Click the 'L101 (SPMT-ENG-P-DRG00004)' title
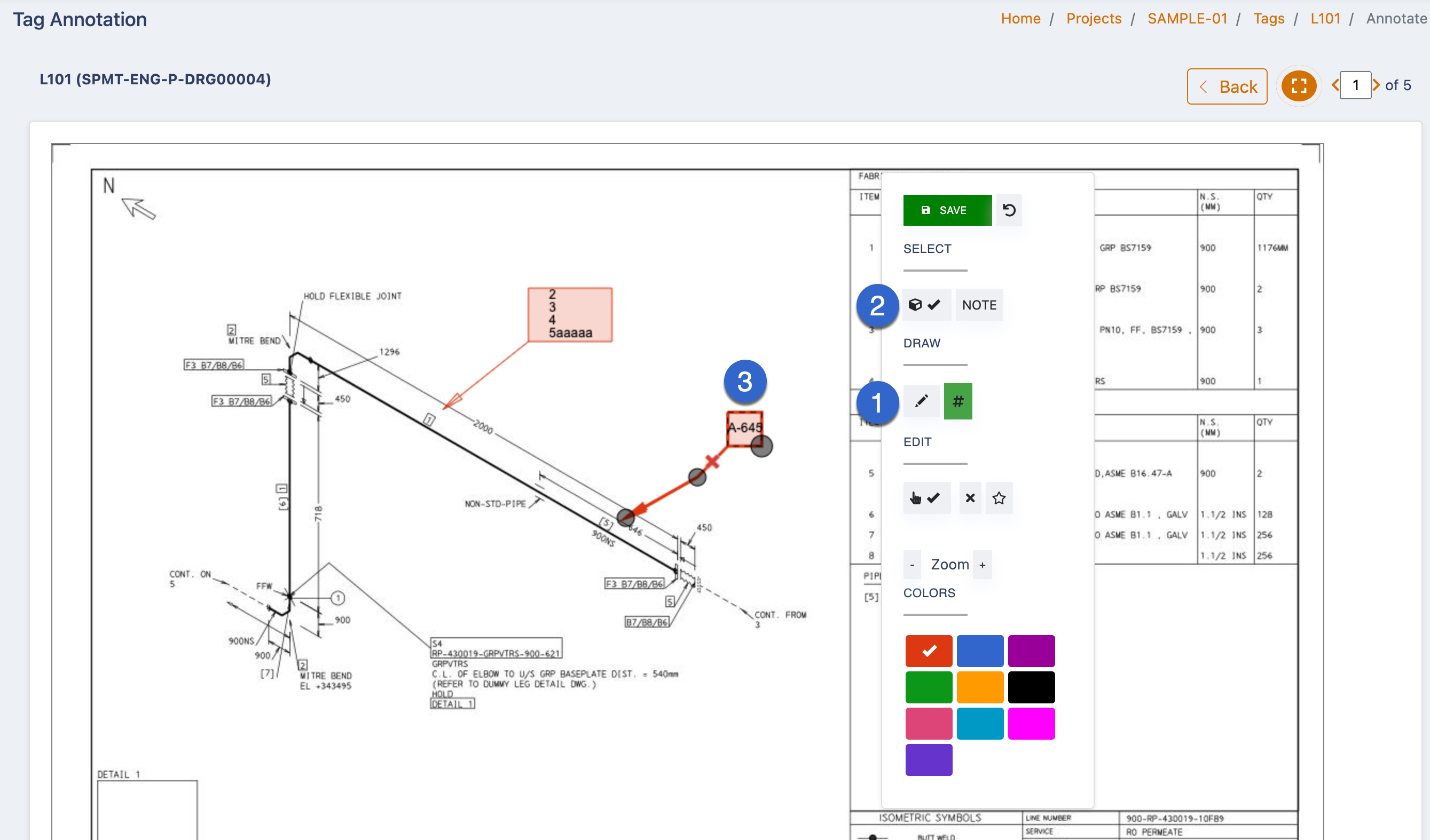 (155, 80)
